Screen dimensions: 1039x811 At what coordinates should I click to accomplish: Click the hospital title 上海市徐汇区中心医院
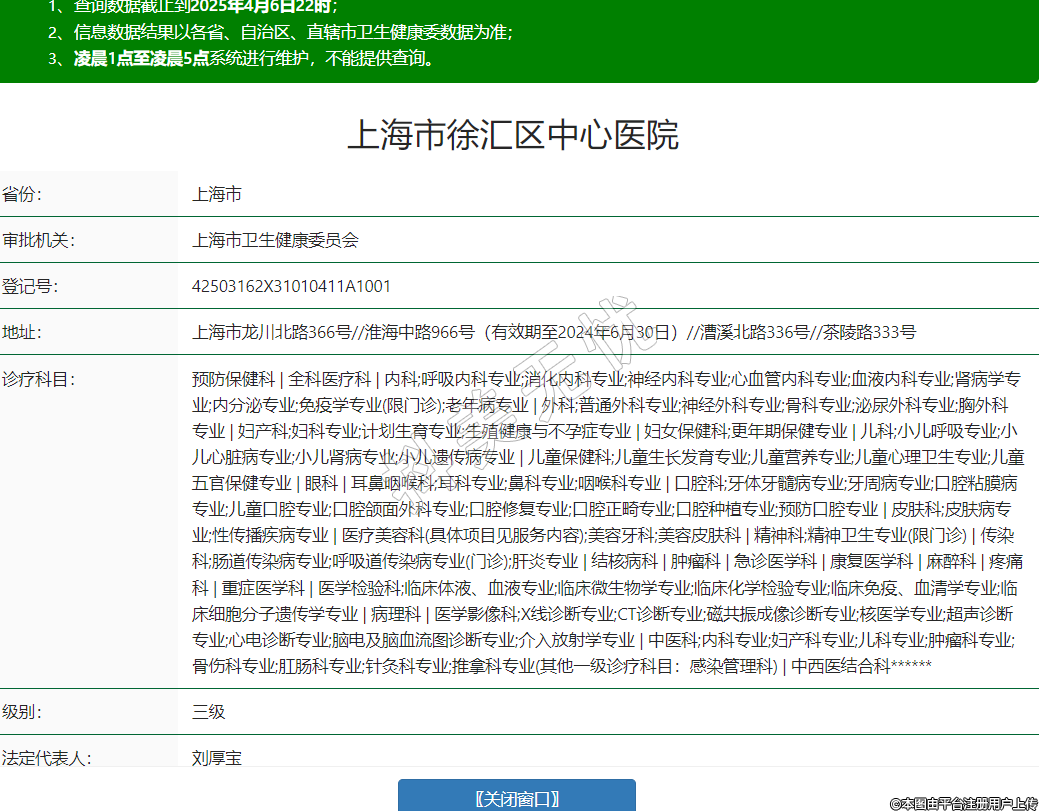tap(513, 135)
